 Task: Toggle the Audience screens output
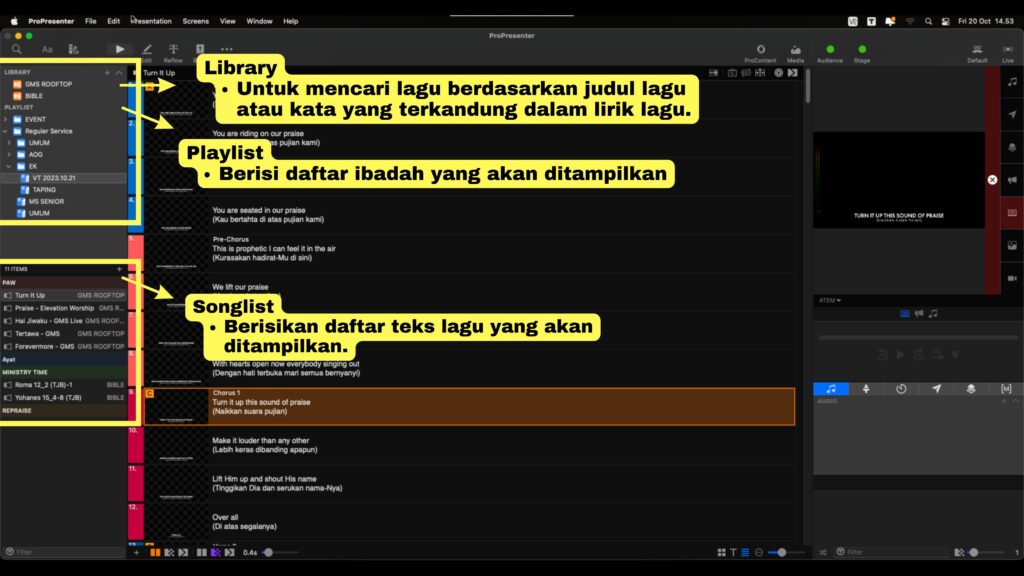coord(830,53)
